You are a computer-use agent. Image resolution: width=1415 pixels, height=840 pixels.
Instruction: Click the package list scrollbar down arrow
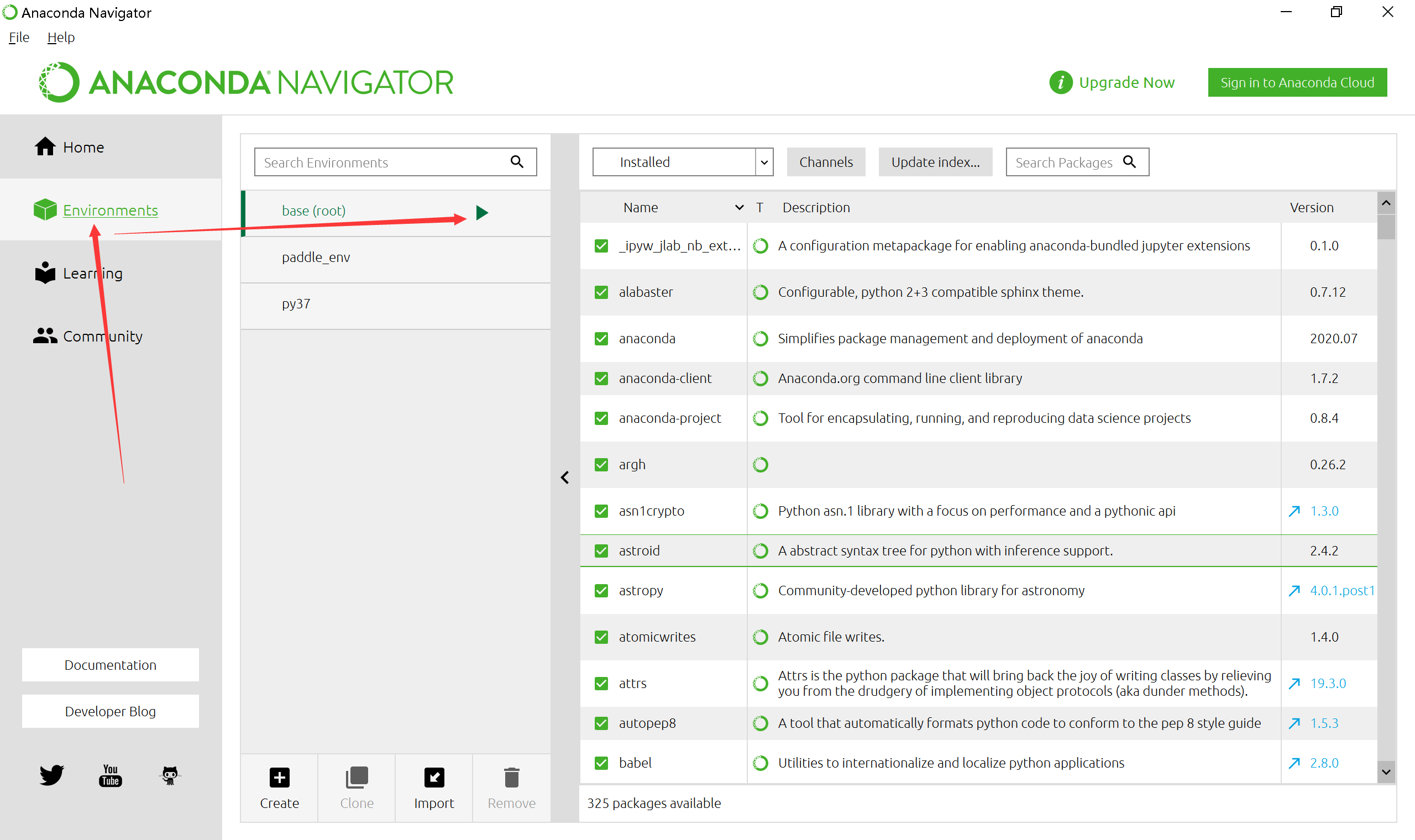coord(1386,771)
